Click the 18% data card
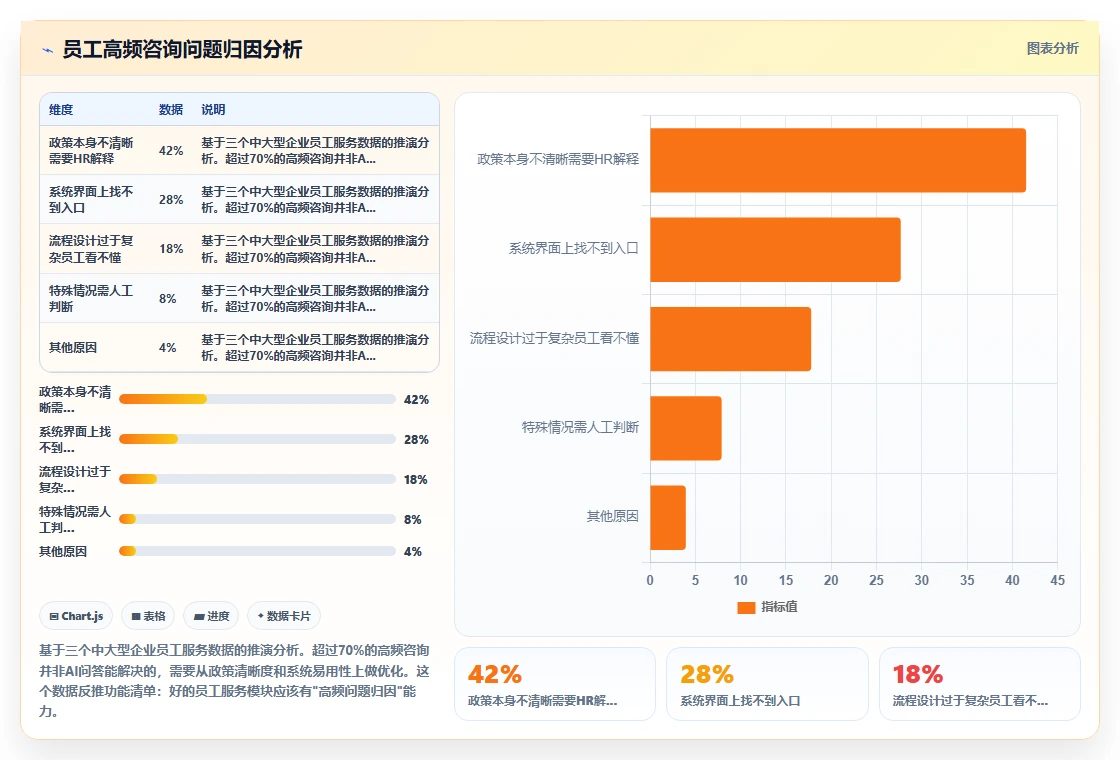Viewport: 1120px width, 760px height. [979, 684]
